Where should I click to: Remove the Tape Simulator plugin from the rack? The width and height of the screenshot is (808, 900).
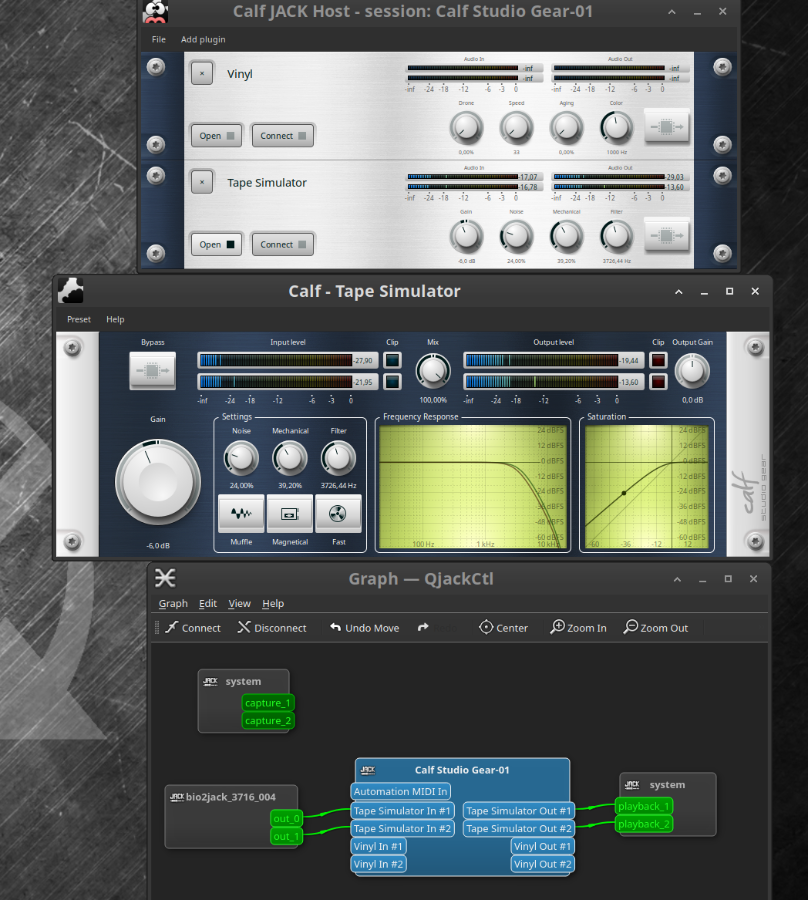pyautogui.click(x=202, y=182)
